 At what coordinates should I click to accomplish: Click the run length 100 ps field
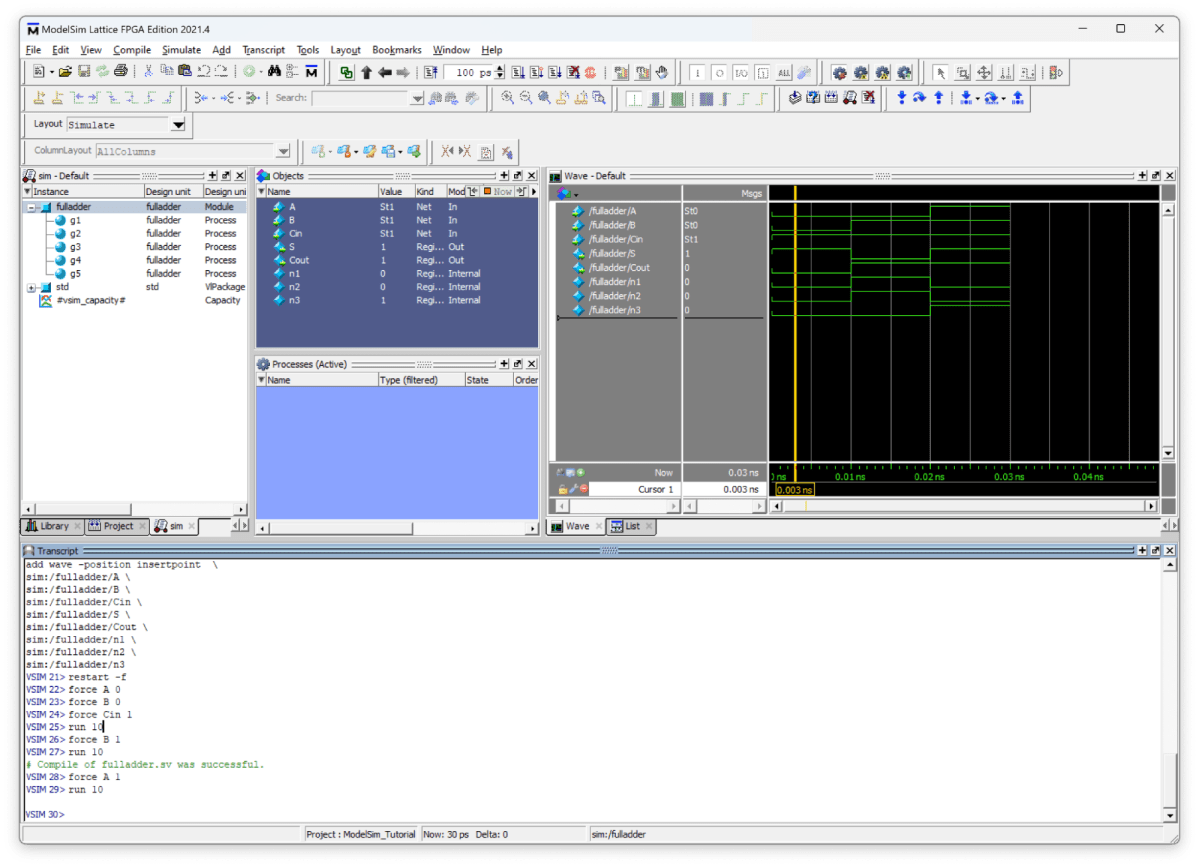(x=467, y=72)
